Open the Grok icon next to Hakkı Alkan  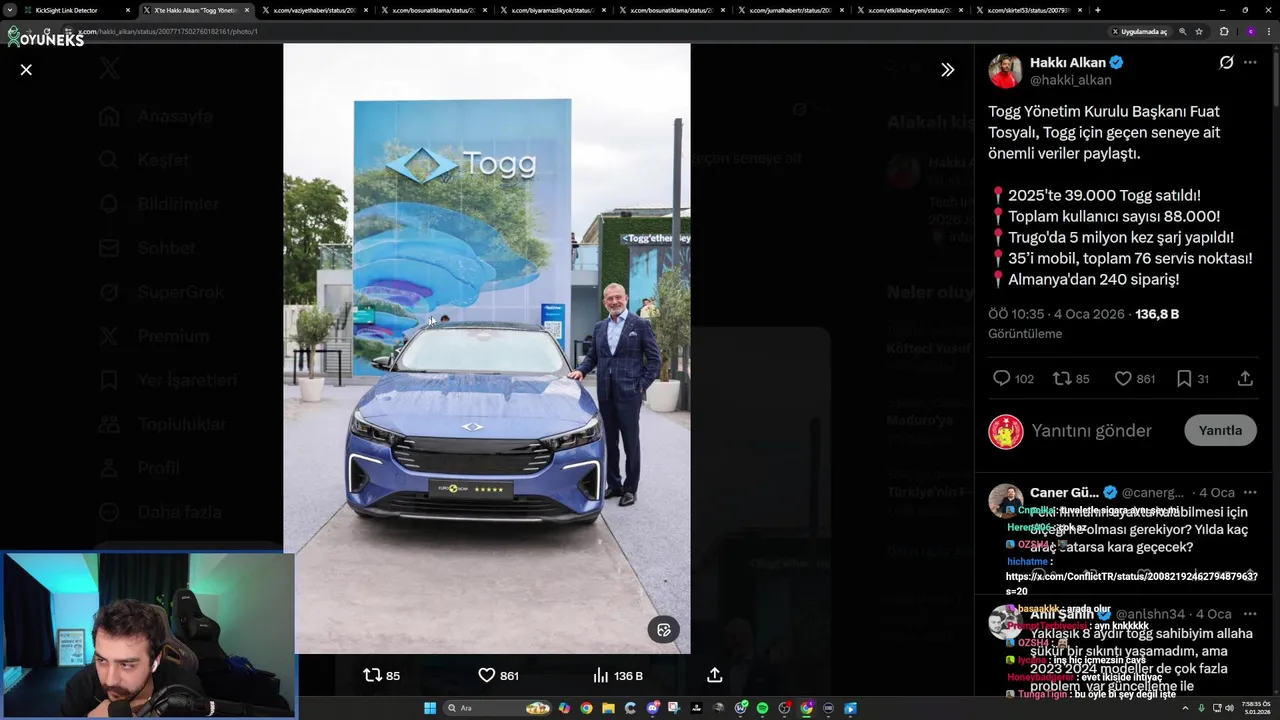[x=1226, y=62]
